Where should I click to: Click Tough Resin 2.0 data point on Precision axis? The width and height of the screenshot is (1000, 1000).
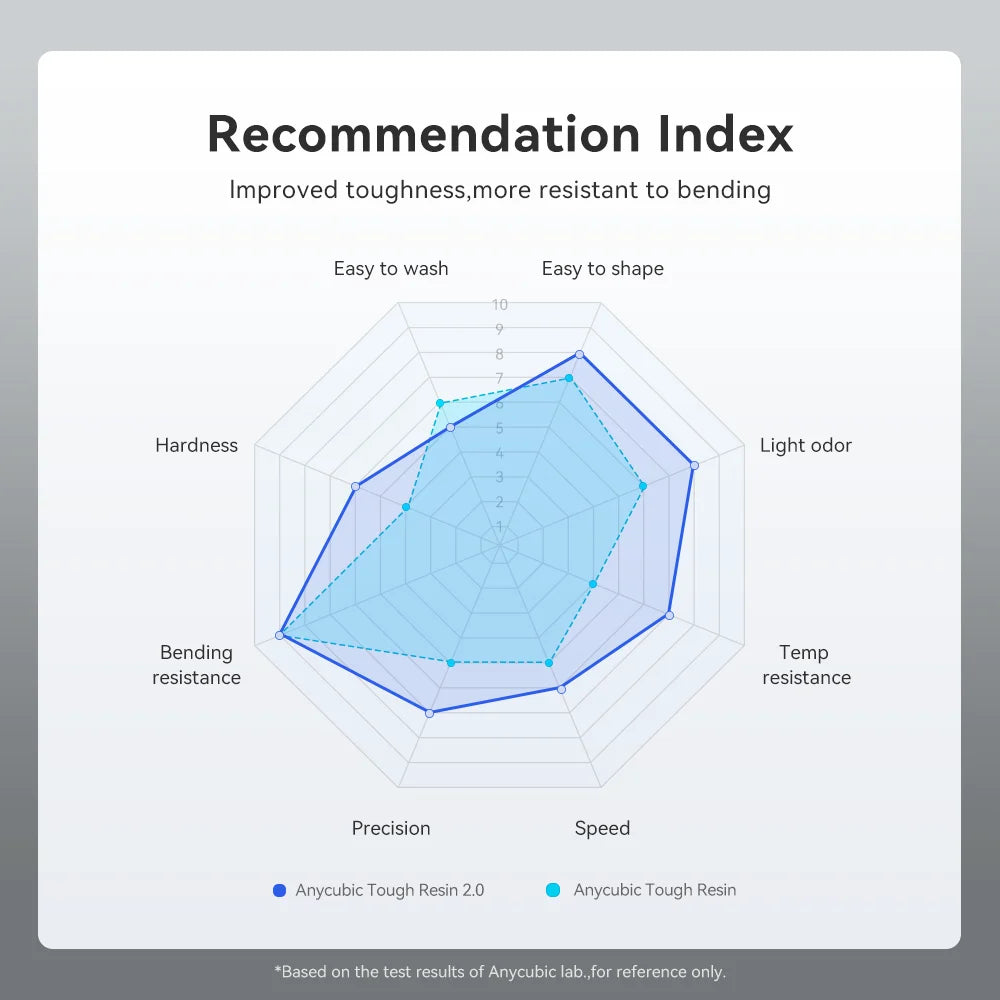point(430,713)
